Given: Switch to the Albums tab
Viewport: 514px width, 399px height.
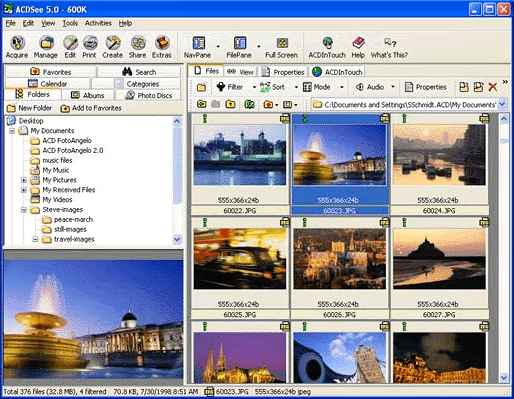Looking at the screenshot, I should coord(88,95).
